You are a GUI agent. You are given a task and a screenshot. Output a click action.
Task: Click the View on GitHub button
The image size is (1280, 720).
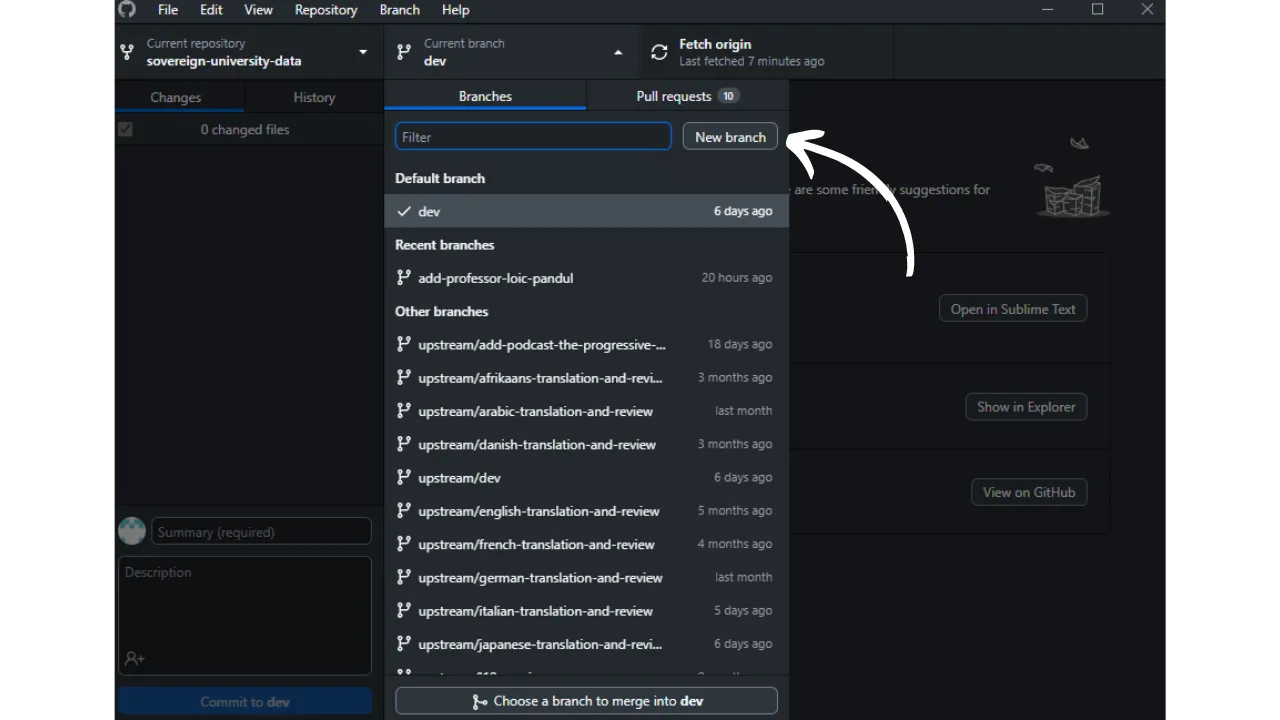[1028, 492]
